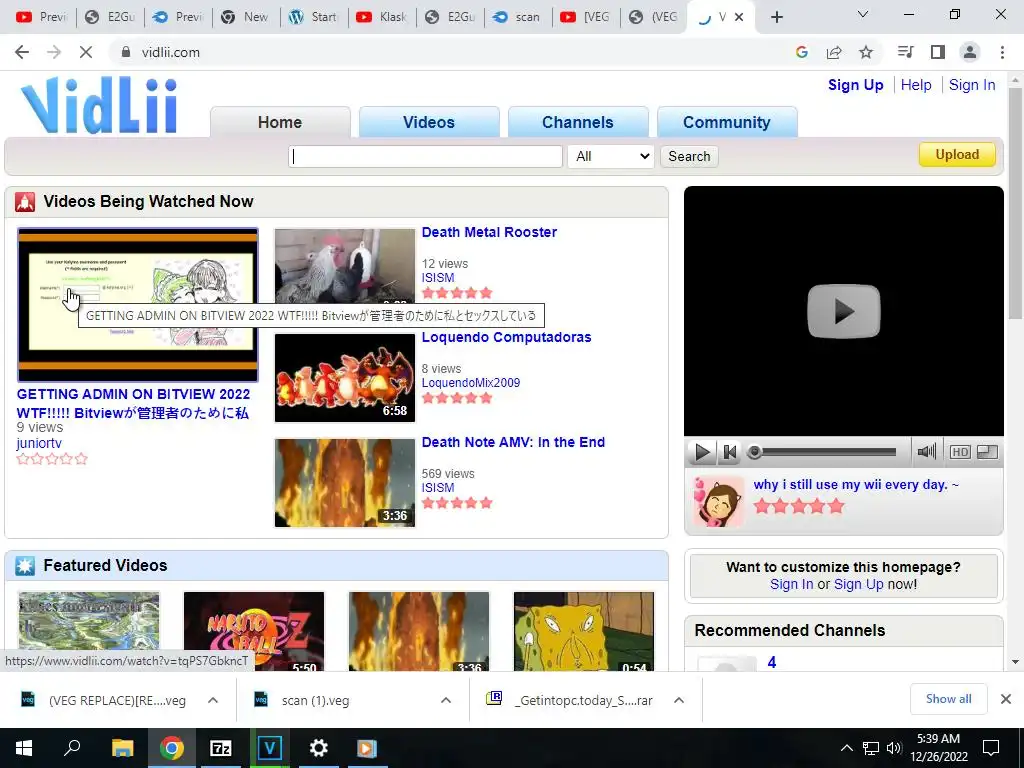
Task: Open the juniortv channel link
Action: [39, 443]
